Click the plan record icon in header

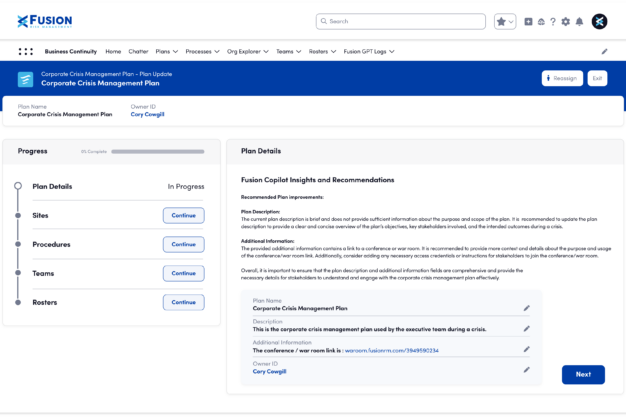click(x=26, y=79)
